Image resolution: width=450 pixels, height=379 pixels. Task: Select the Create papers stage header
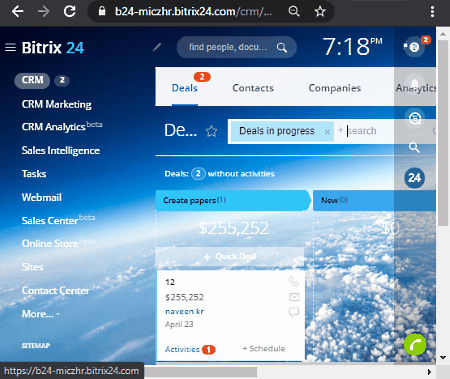tap(233, 200)
